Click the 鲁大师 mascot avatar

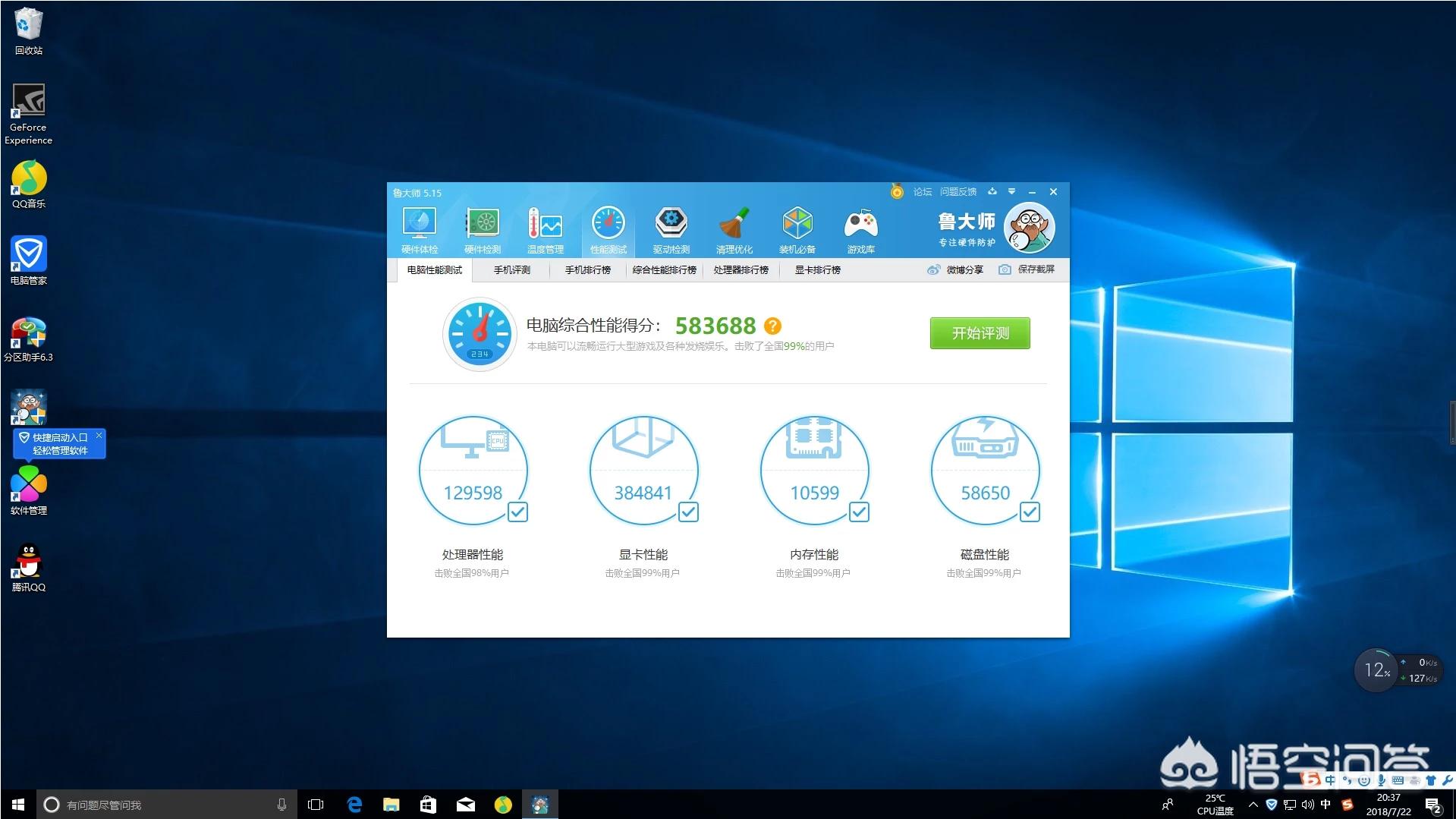coord(1029,228)
